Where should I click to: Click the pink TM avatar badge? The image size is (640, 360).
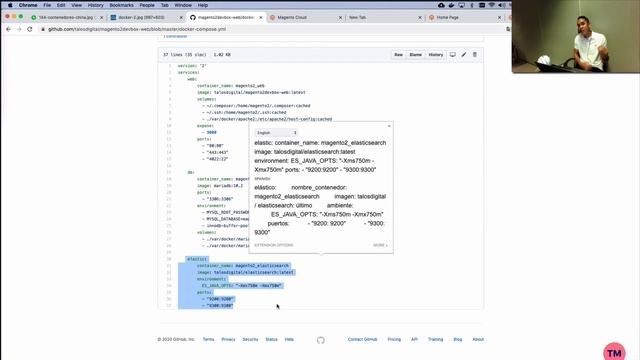click(x=614, y=352)
